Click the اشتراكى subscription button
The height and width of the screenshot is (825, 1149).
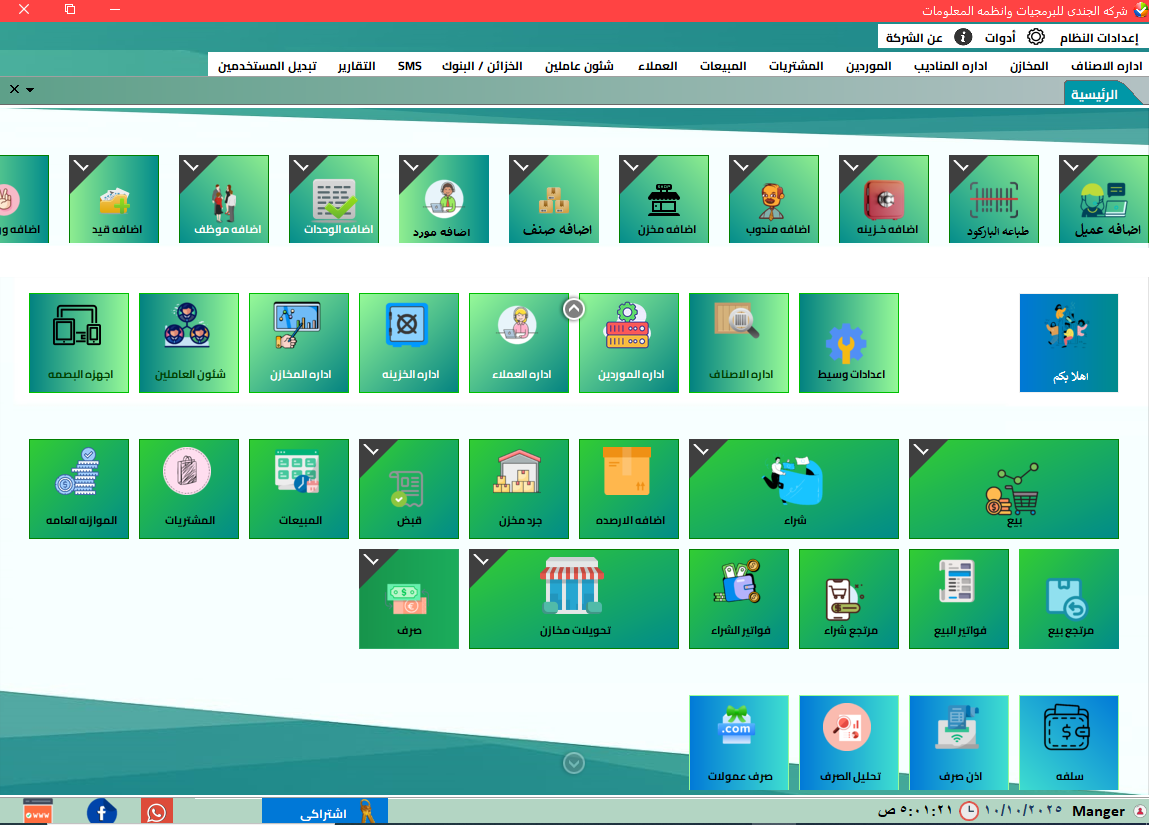pyautogui.click(x=324, y=812)
